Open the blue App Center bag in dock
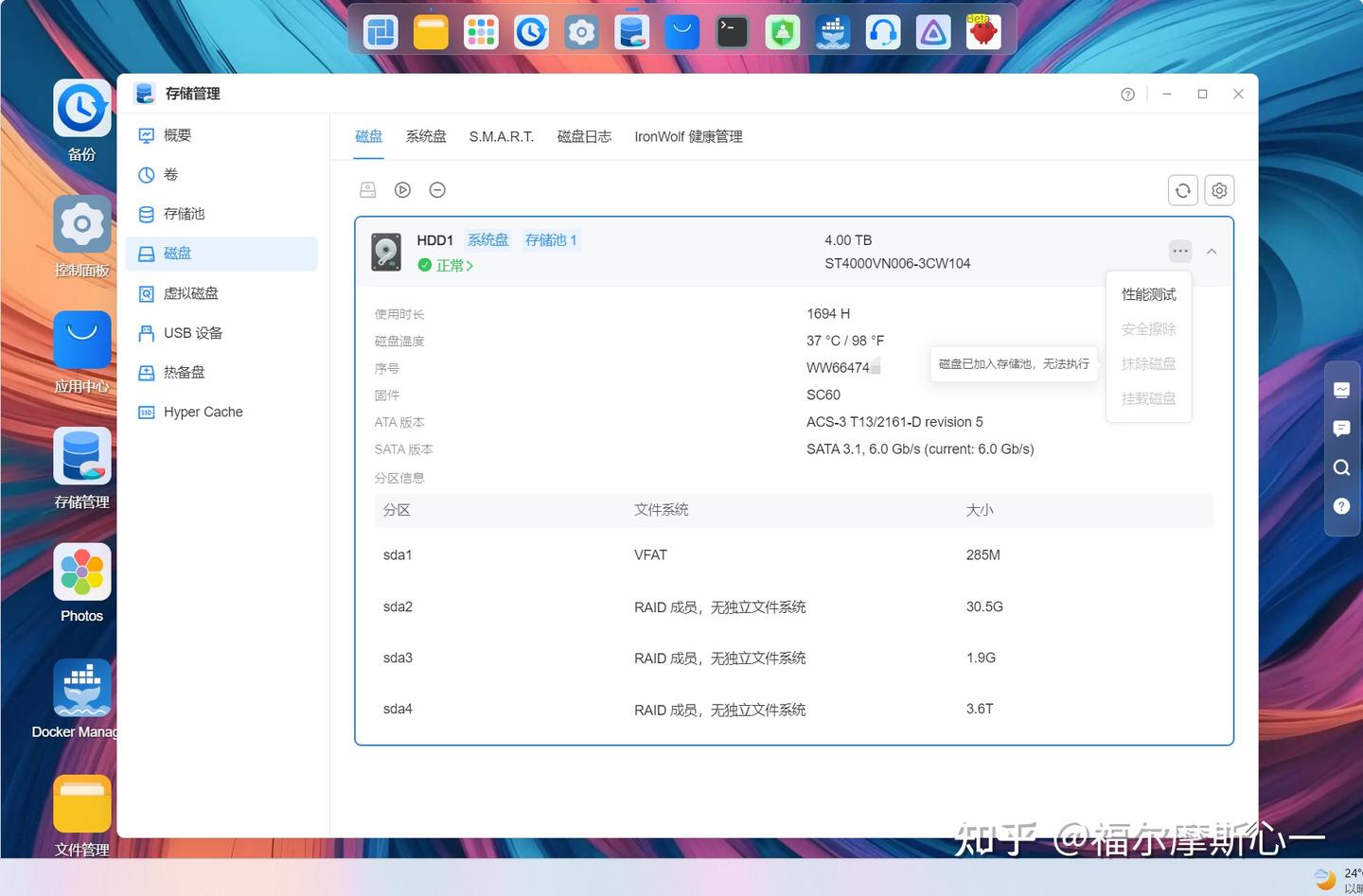This screenshot has width=1363, height=896. [x=681, y=32]
